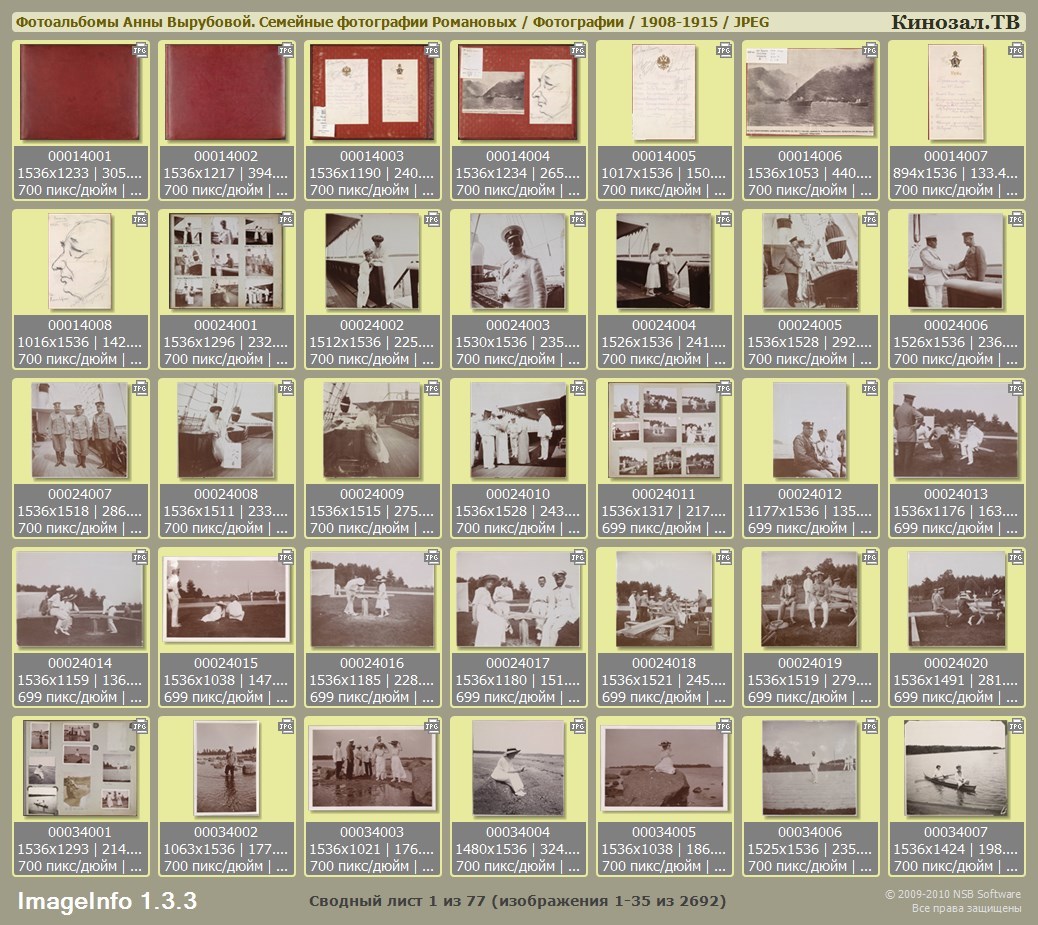
Task: Click the NSB Software copyright text
Action: point(952,894)
